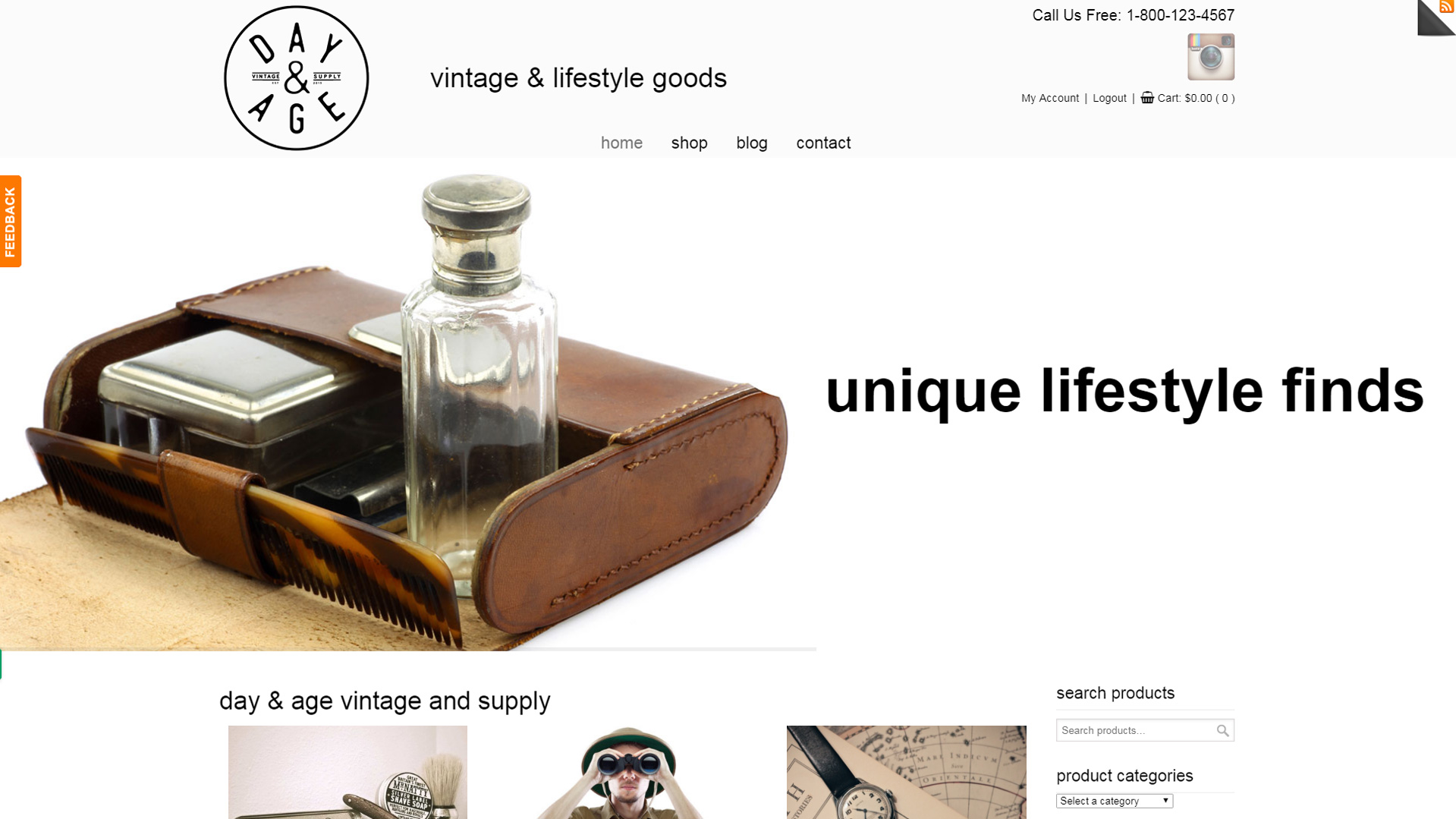The image size is (1456, 819).
Task: Open the contact menu item
Action: [x=823, y=143]
